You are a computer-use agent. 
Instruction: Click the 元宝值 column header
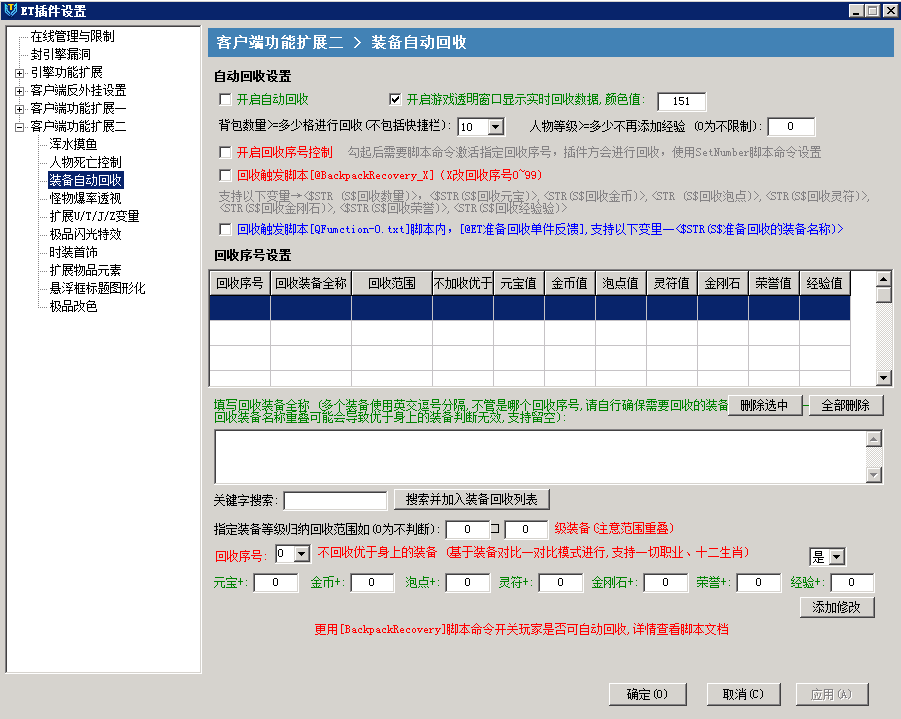pyautogui.click(x=519, y=283)
